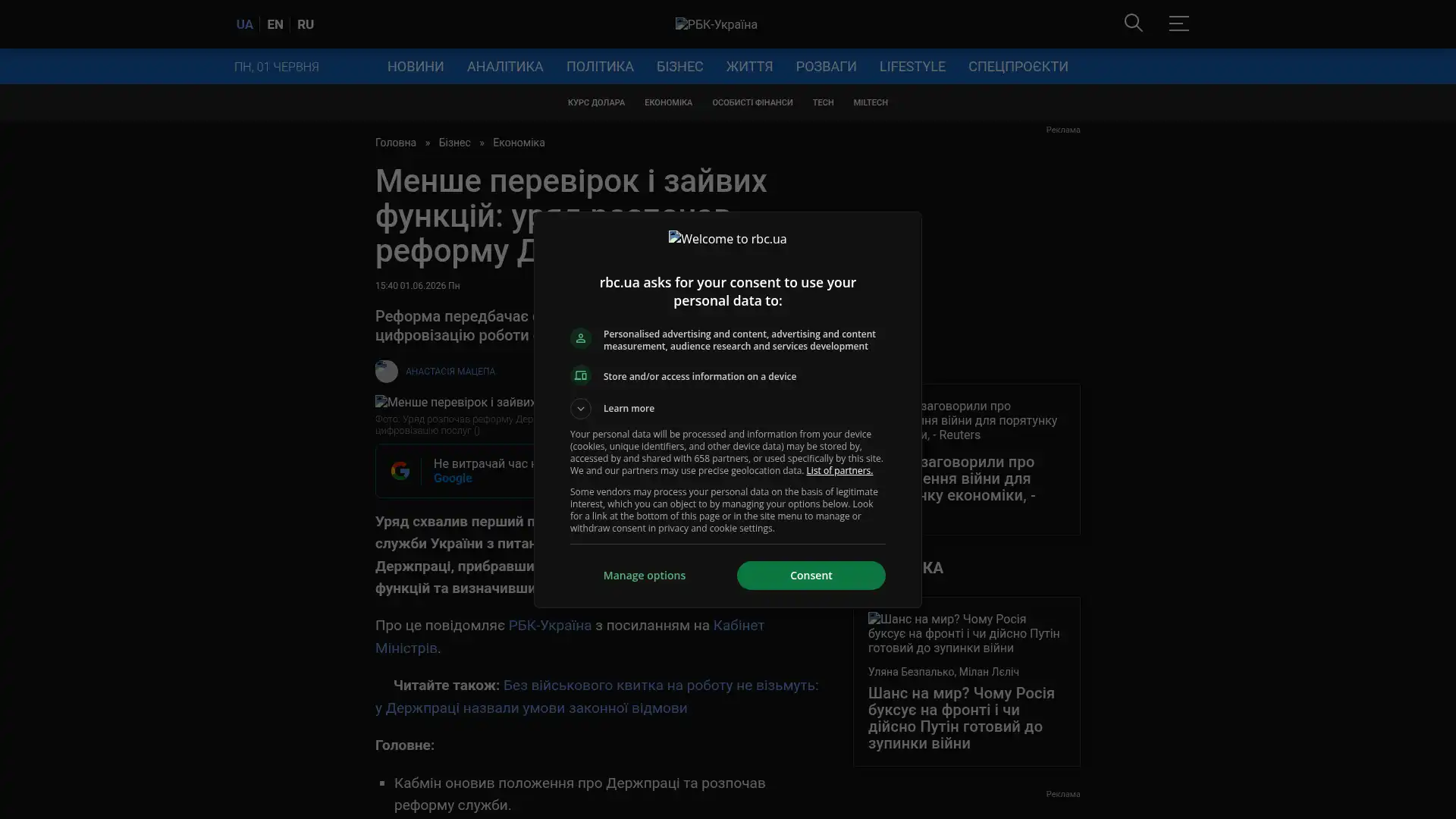This screenshot has height=819, width=1456.
Task: Click the author avatar of Анастасія Мацепа
Action: 387,372
